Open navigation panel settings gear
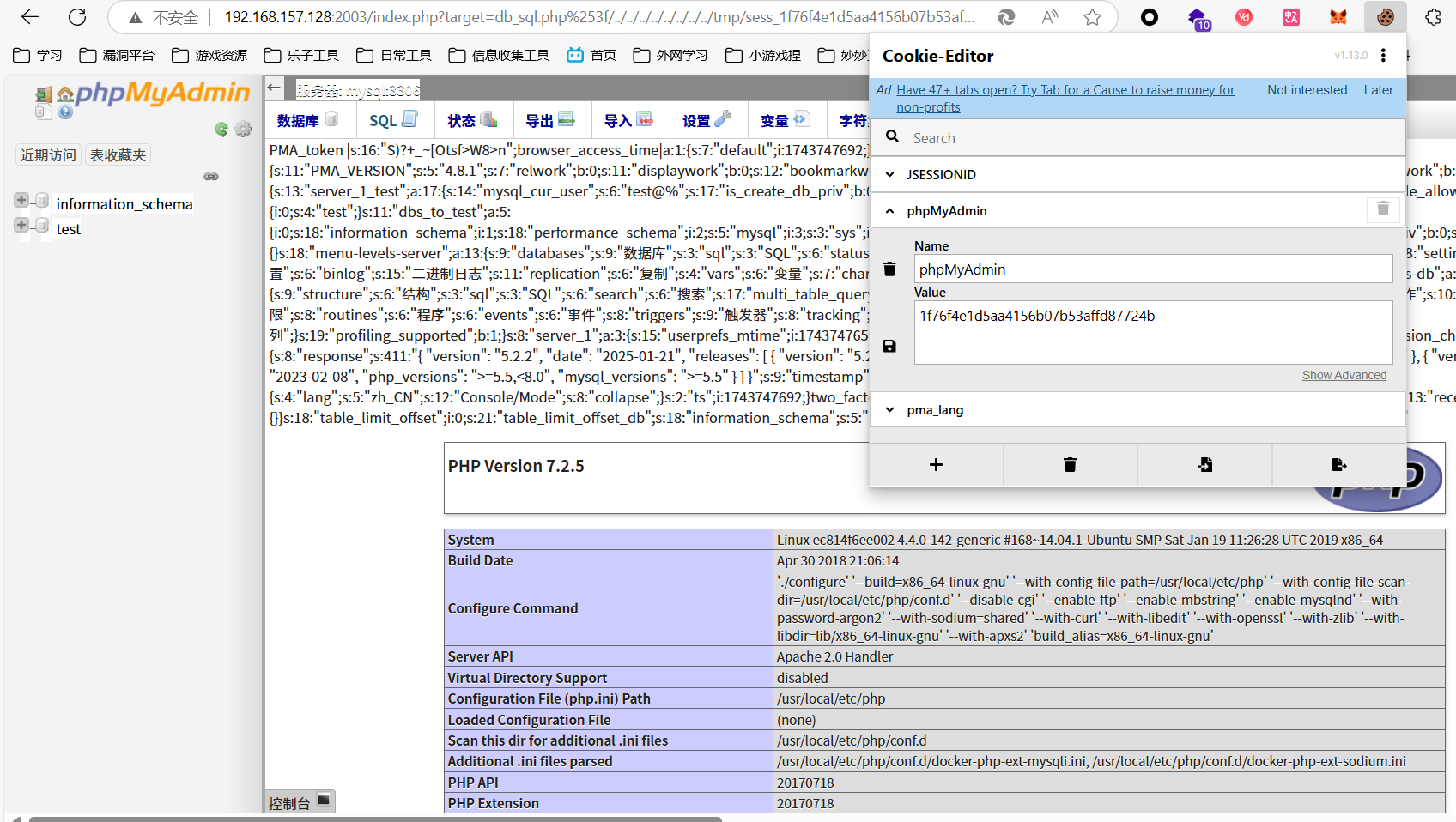The image size is (1456, 822). tap(243, 129)
